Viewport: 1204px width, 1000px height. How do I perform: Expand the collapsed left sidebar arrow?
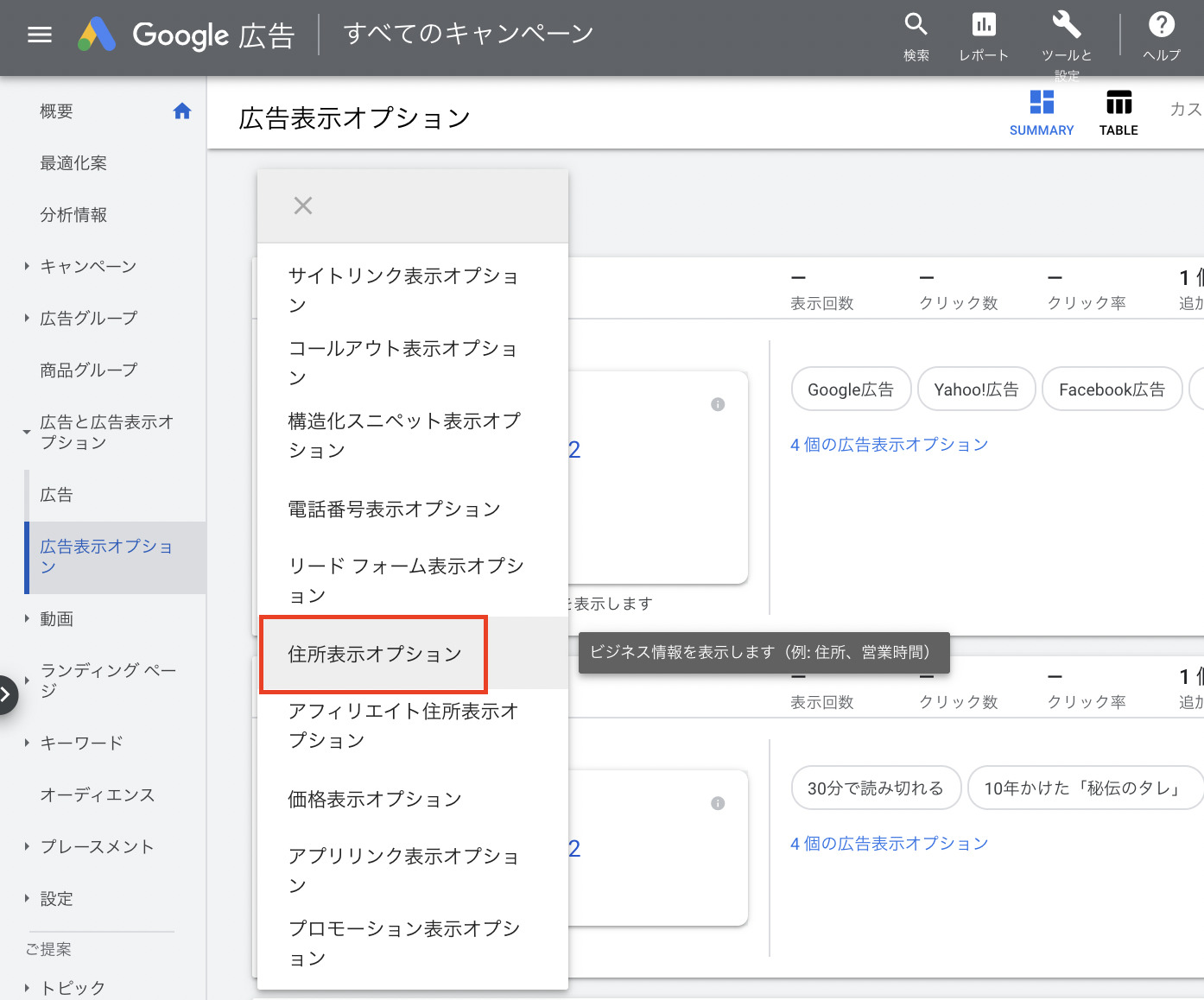pos(7,694)
